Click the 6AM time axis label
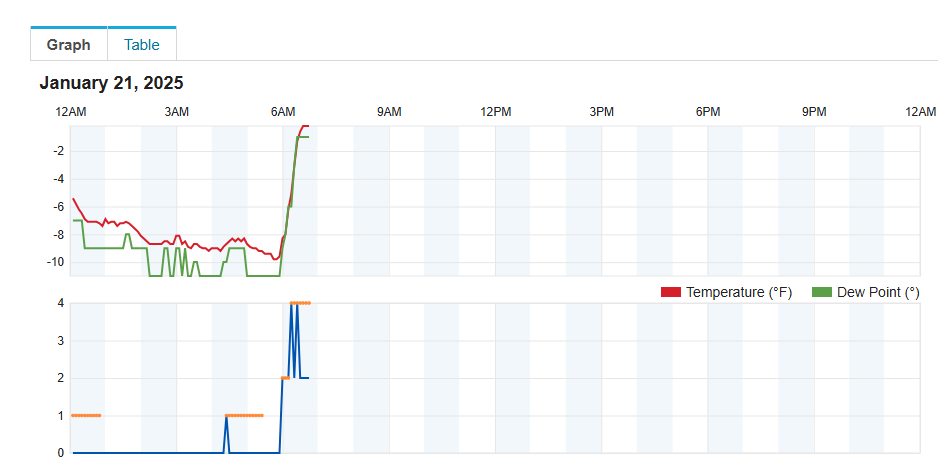The image size is (938, 462). coord(283,112)
